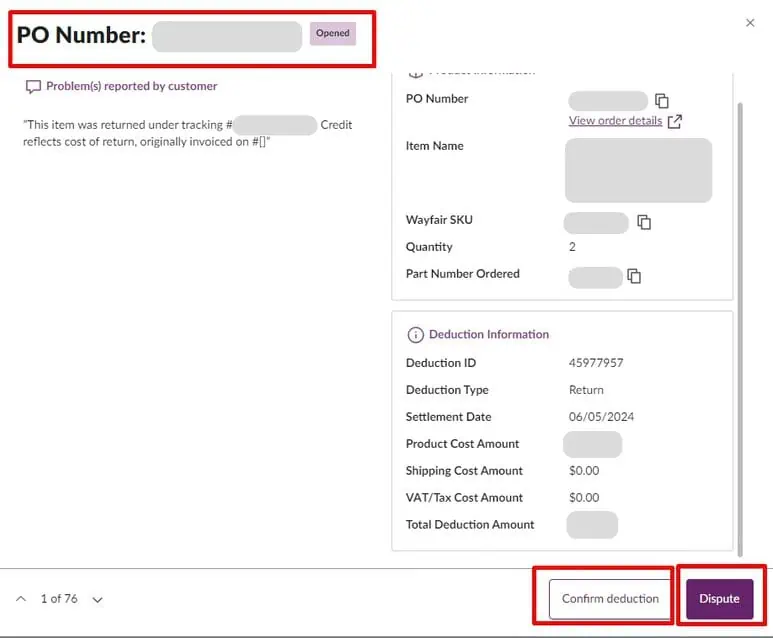Viewport: 773px width, 638px height.
Task: Click the Product Cost Amount label
Action: click(x=462, y=444)
